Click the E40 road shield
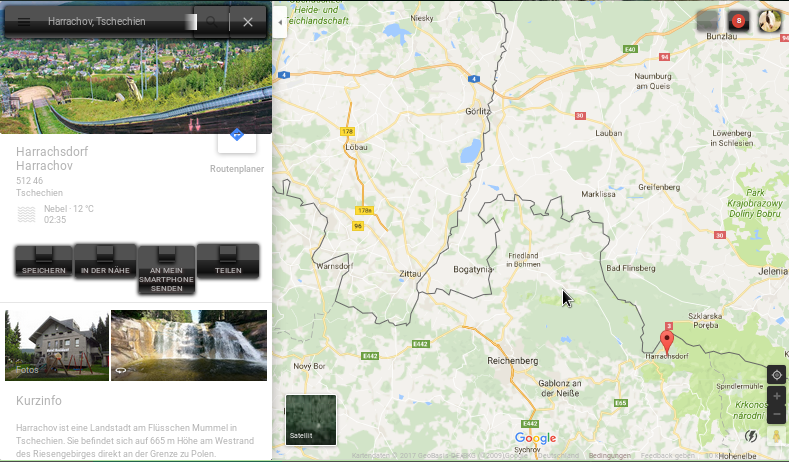This screenshot has width=789, height=462. coord(630,49)
